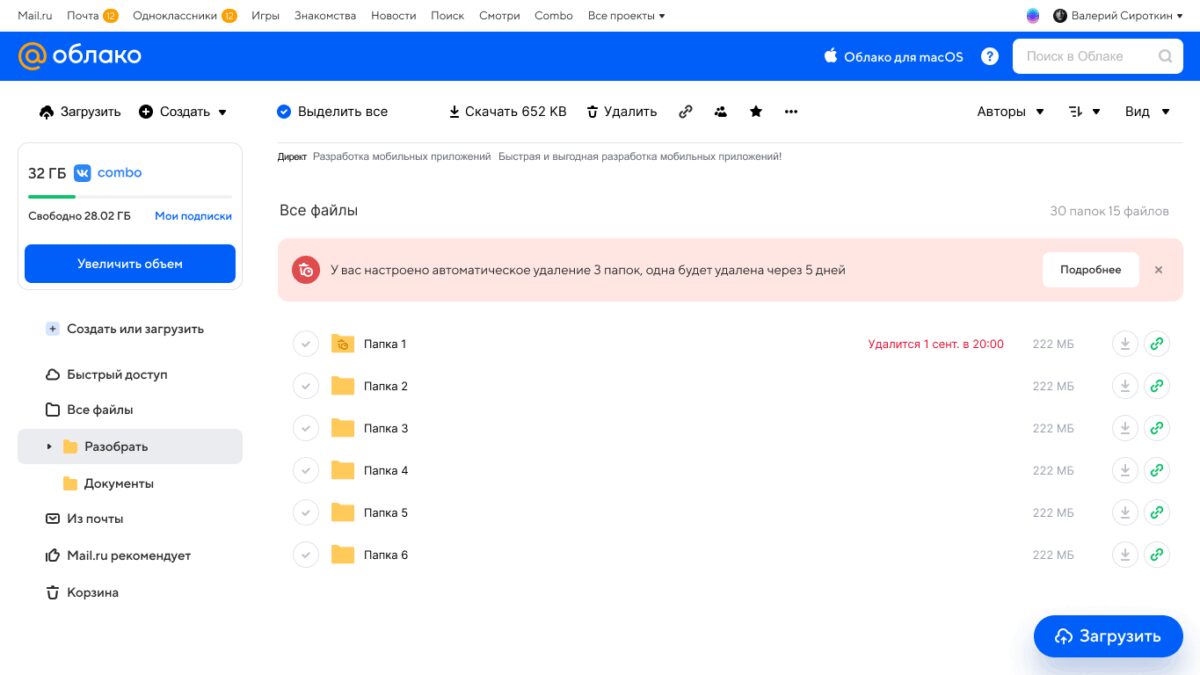
Task: Click the Папка 1 auto-delete folder icon
Action: (343, 344)
